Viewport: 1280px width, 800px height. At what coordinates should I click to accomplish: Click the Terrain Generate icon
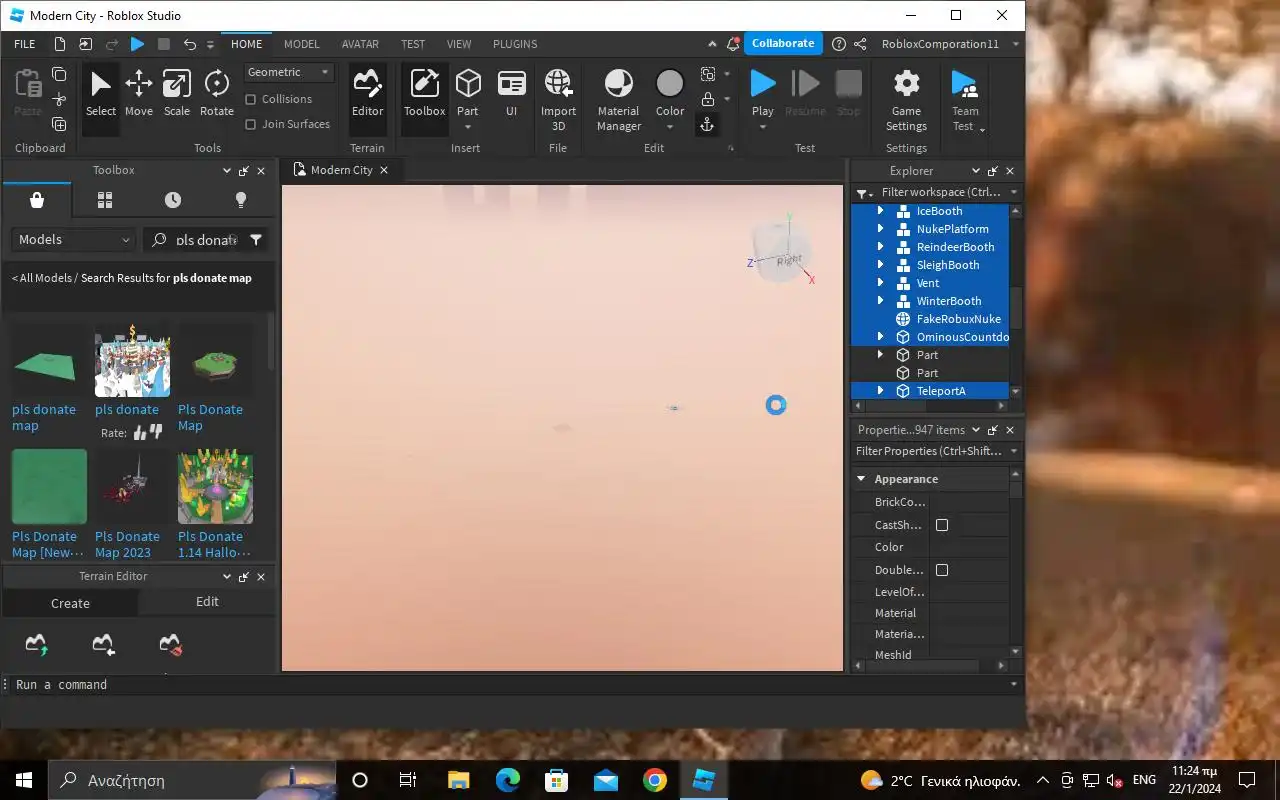click(x=36, y=644)
